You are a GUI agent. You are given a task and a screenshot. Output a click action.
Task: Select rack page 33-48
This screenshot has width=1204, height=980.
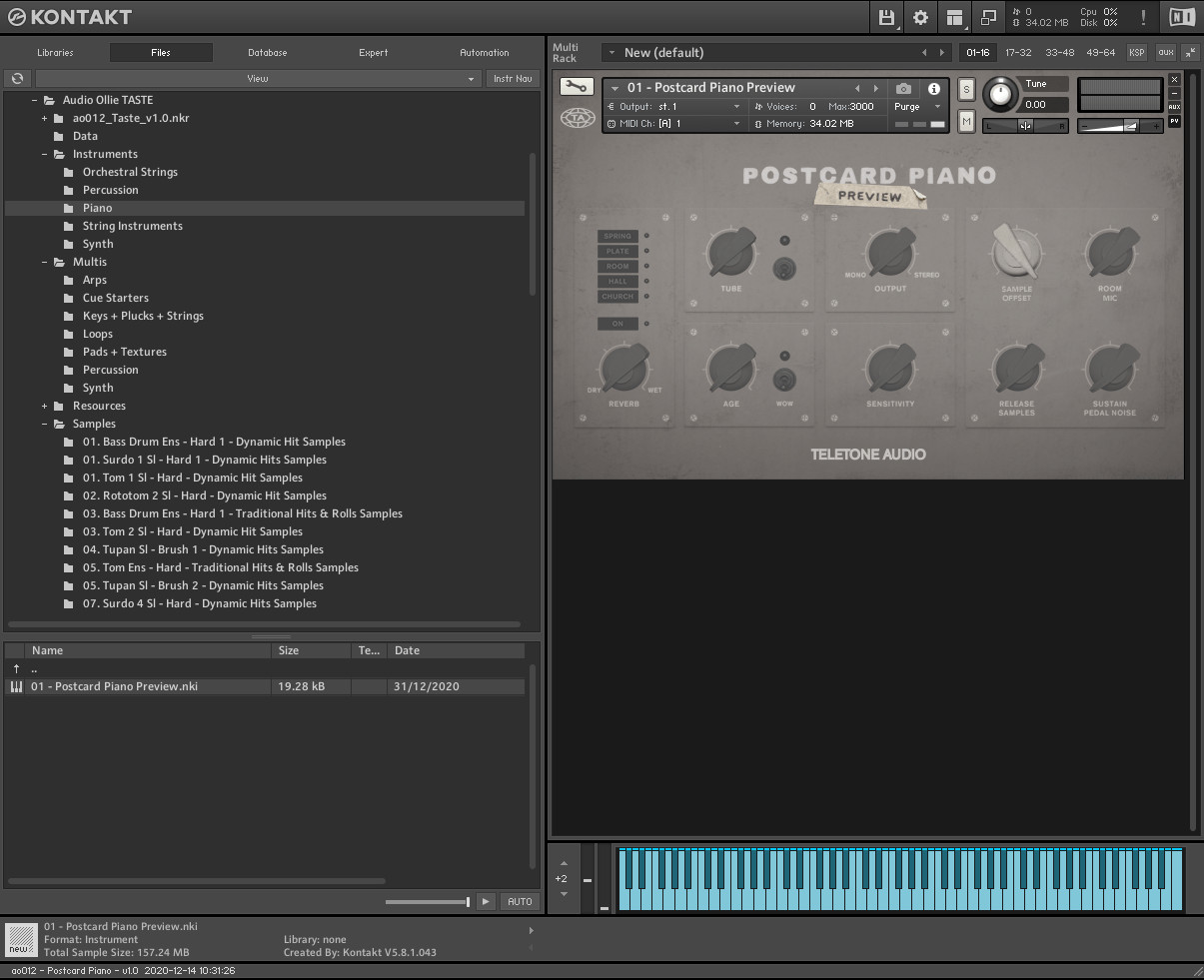[x=1059, y=52]
